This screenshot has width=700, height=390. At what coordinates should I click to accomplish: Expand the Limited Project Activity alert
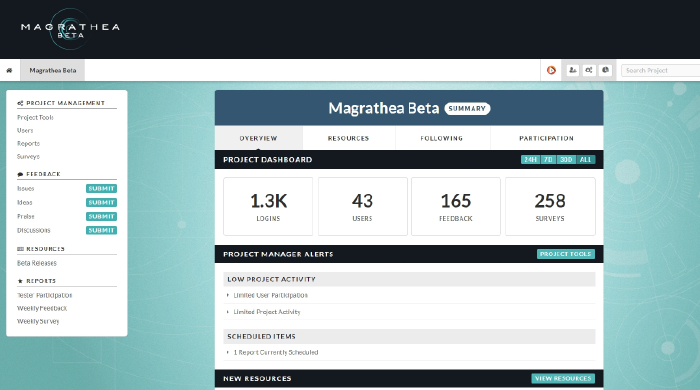267,312
